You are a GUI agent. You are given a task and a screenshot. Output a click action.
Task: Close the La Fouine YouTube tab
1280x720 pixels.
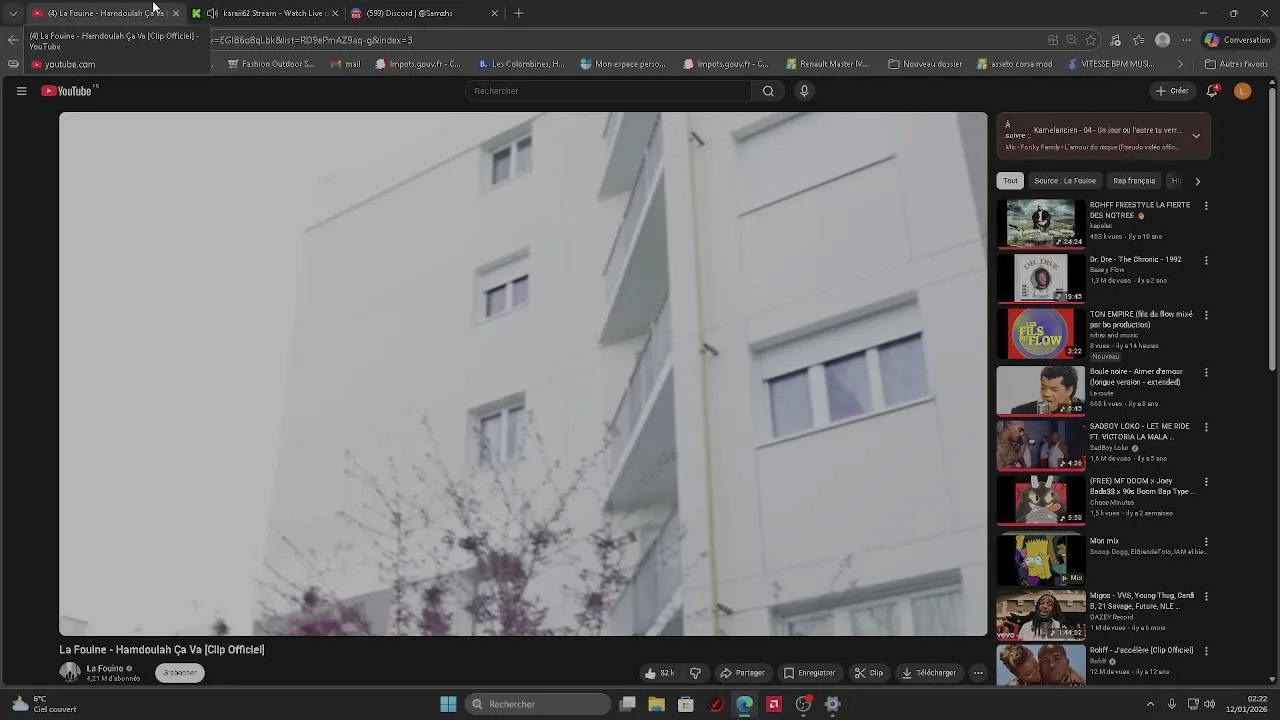(x=176, y=13)
